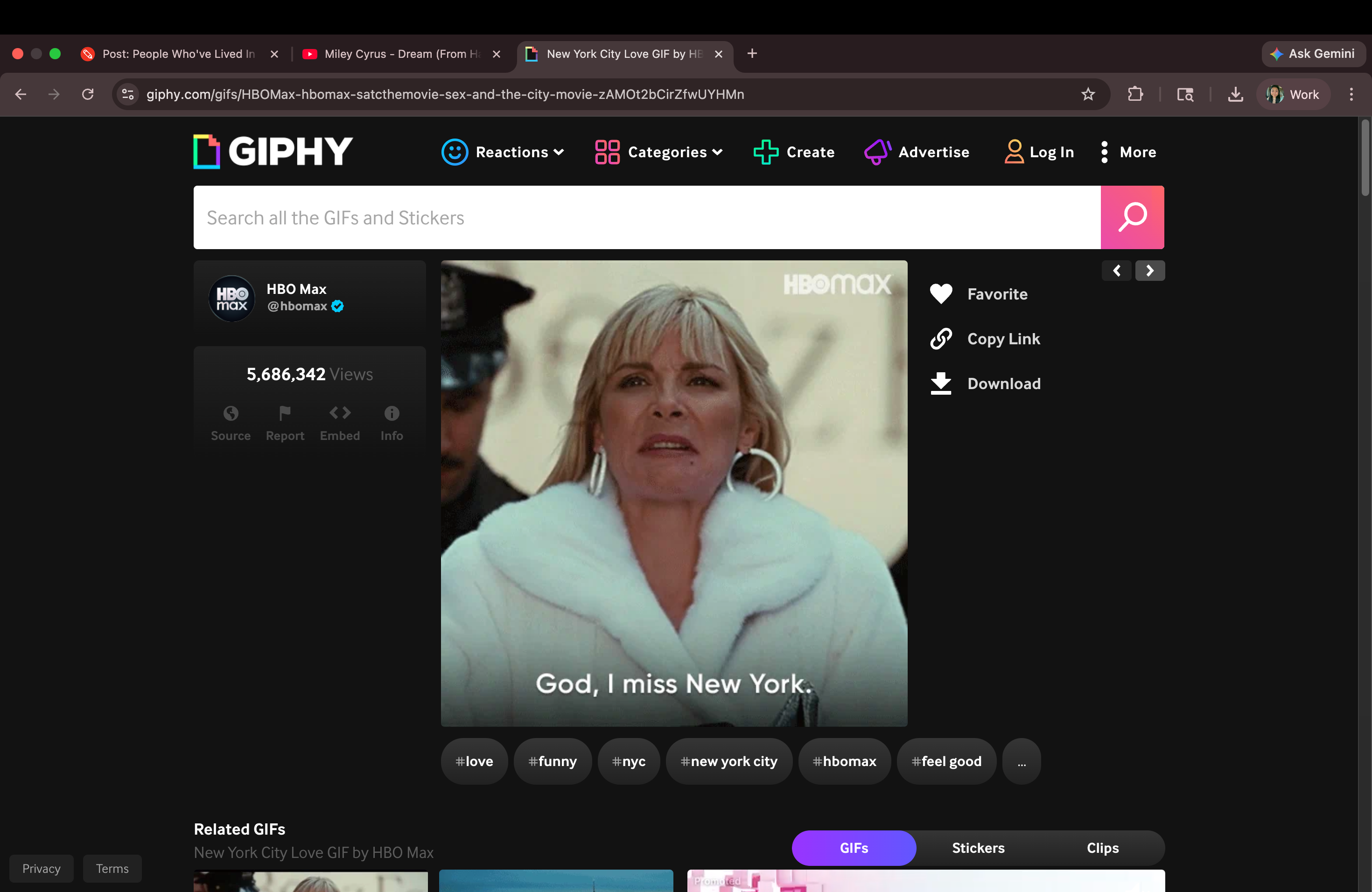Open the Reactions dropdown menu
The width and height of the screenshot is (1372, 892).
tap(502, 152)
